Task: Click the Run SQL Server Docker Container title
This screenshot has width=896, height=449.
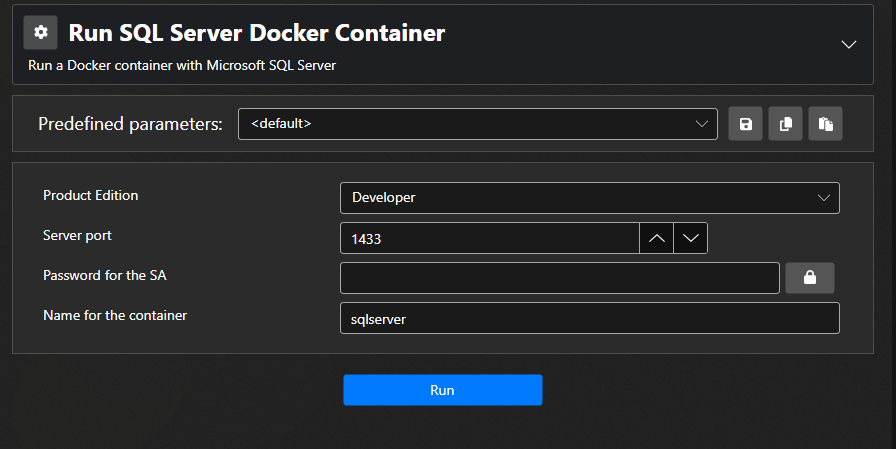Action: 257,33
